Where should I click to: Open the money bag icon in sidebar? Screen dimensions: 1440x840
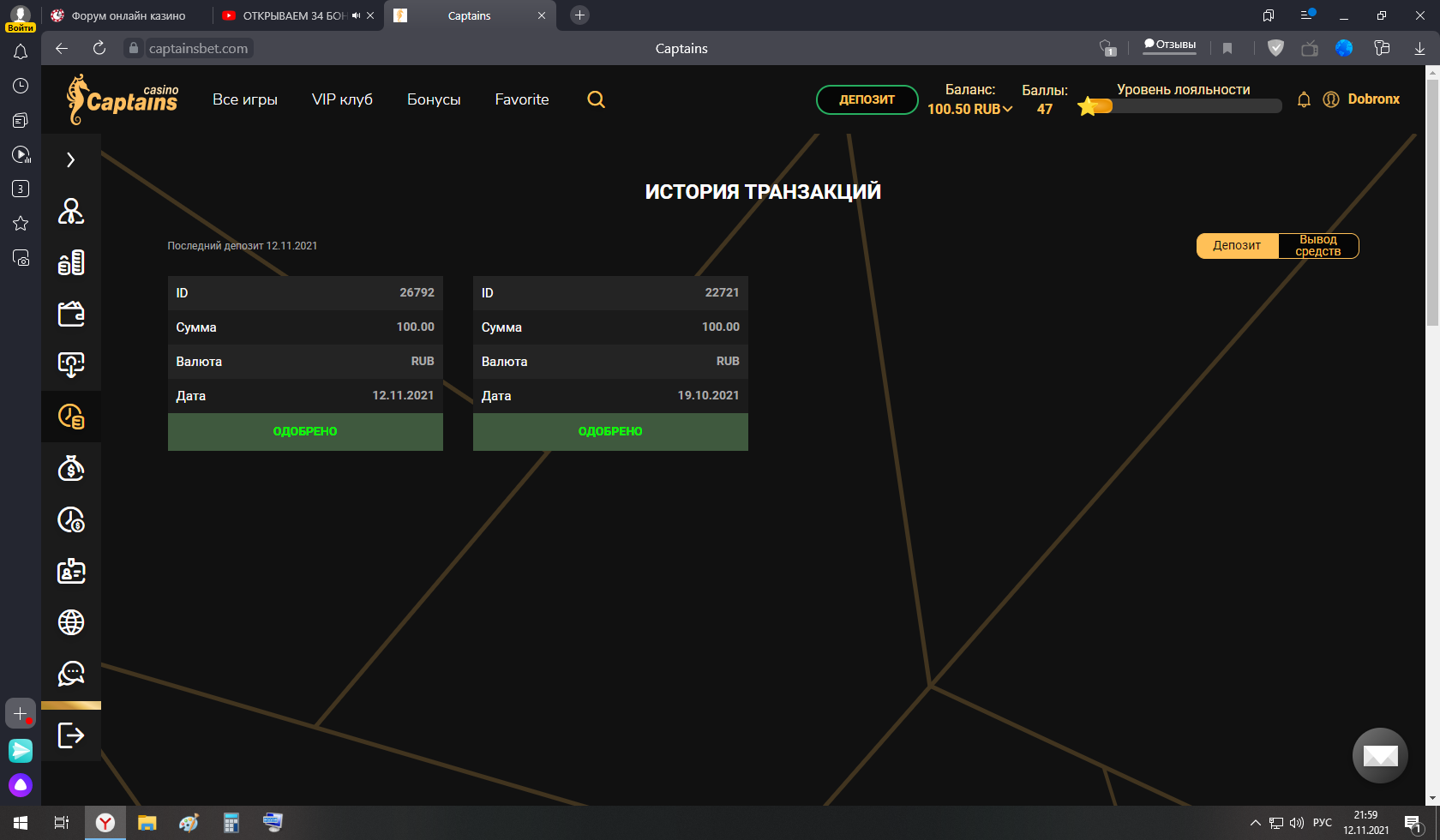click(71, 468)
